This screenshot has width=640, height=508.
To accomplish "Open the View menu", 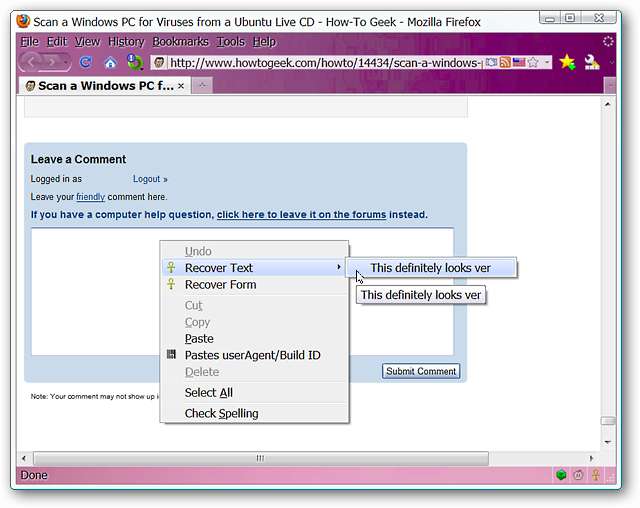I will coord(87,42).
